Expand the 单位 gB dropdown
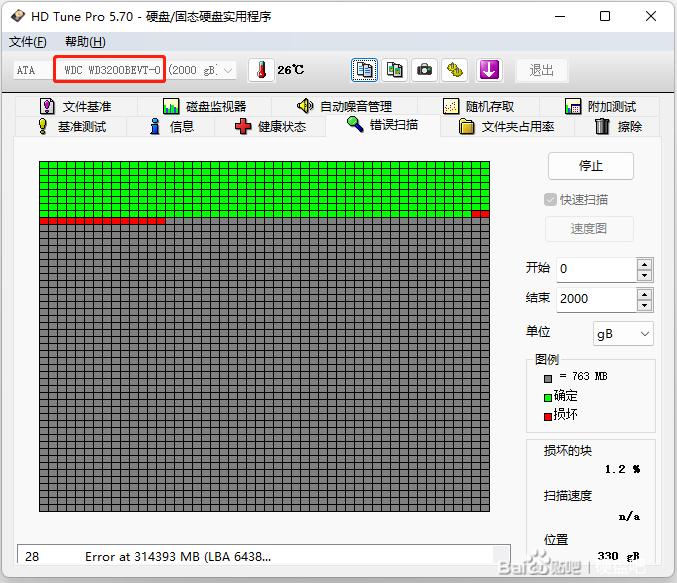Viewport: 677px width, 583px height. click(x=623, y=334)
